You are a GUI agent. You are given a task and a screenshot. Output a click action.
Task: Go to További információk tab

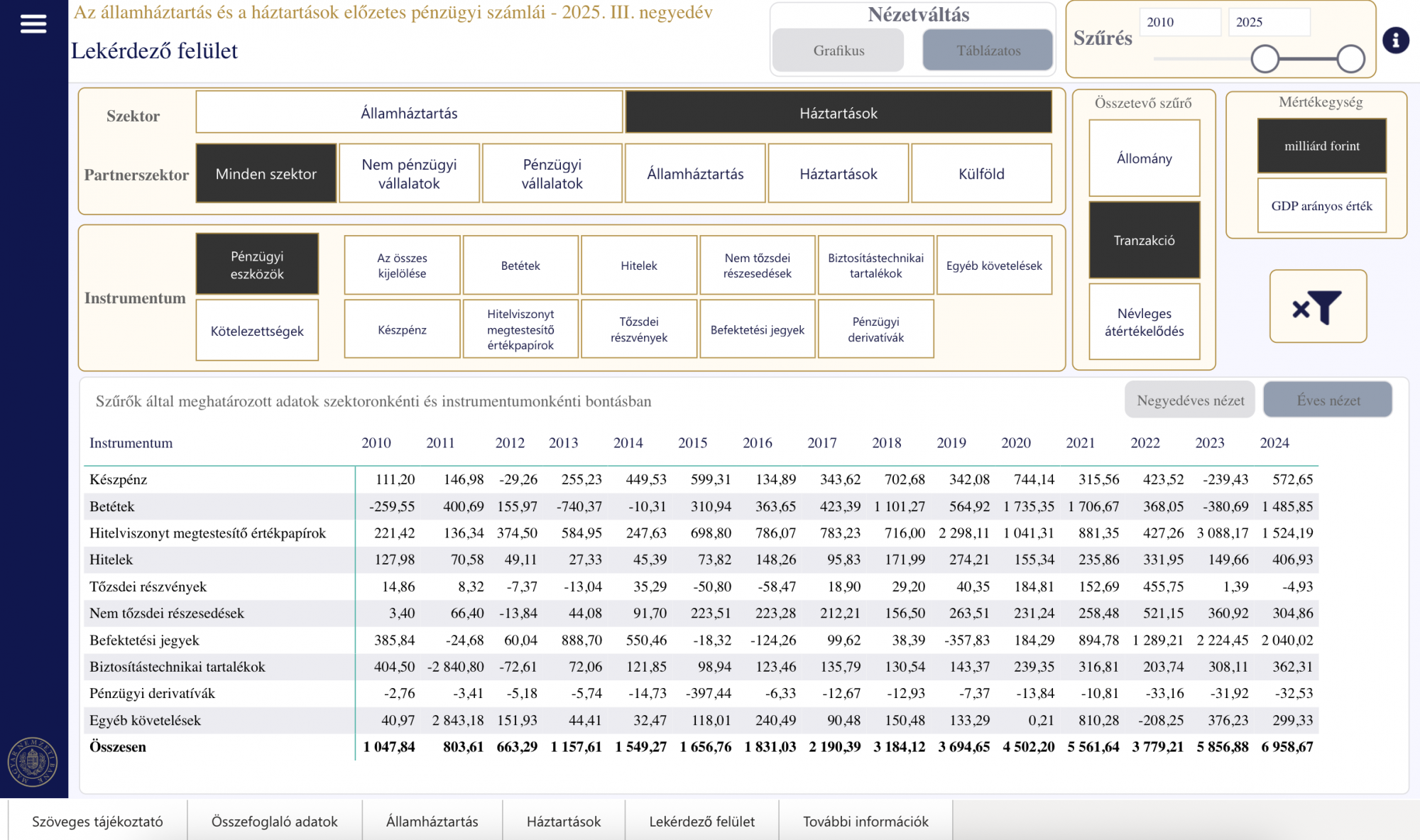click(865, 822)
